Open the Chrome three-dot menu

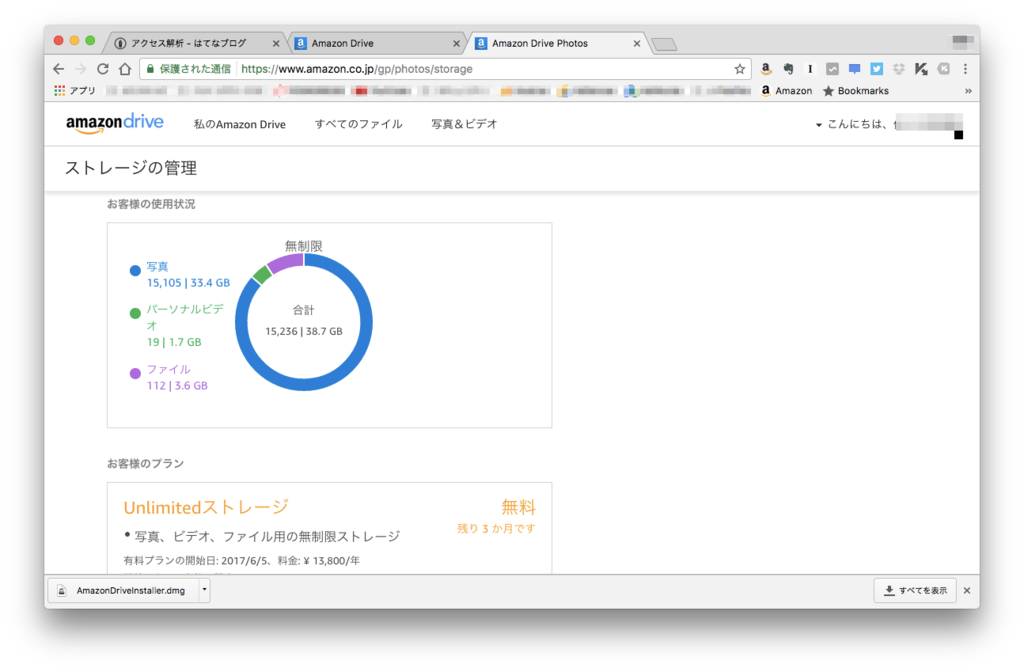click(x=963, y=68)
